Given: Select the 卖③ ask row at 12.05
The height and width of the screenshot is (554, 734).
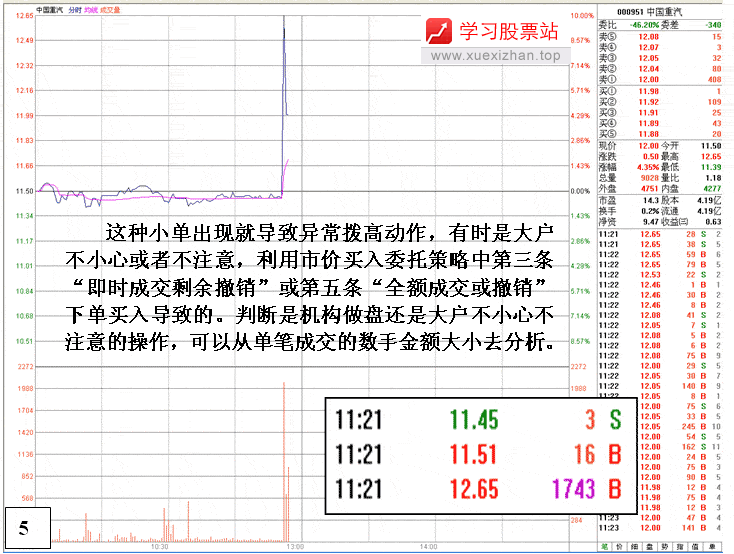Looking at the screenshot, I should [660, 58].
